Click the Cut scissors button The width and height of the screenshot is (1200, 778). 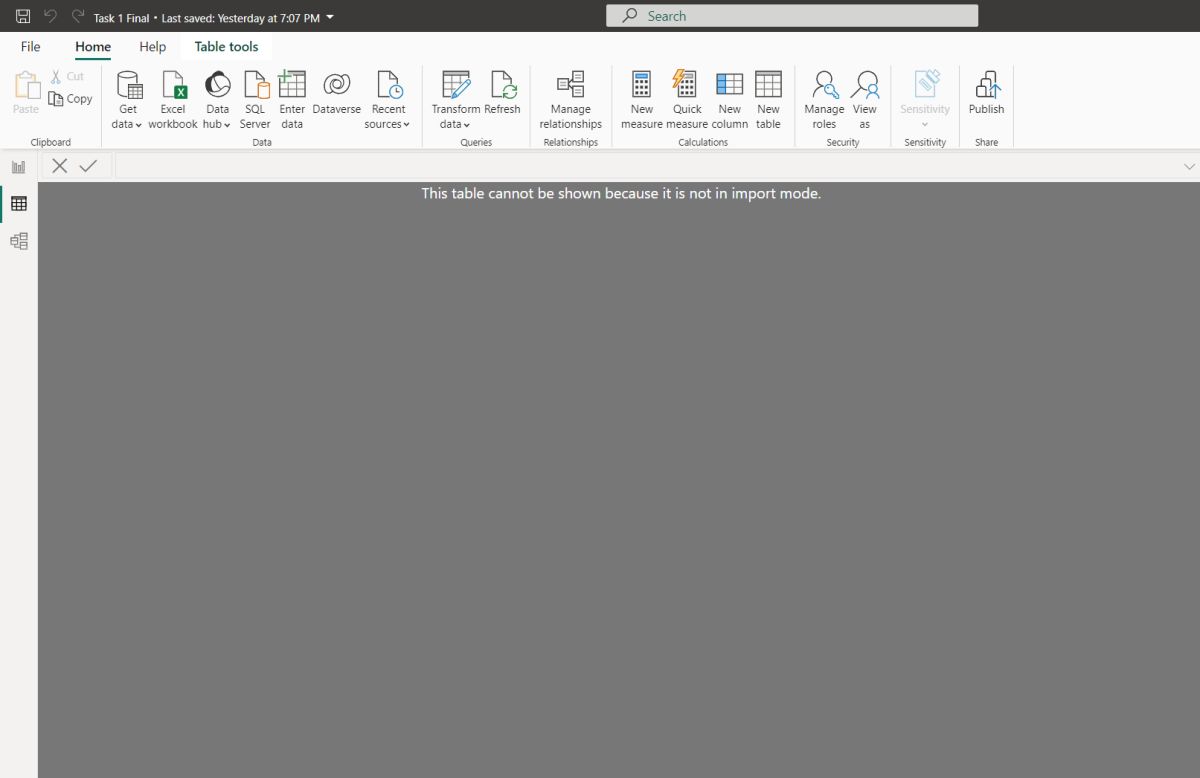(67, 76)
